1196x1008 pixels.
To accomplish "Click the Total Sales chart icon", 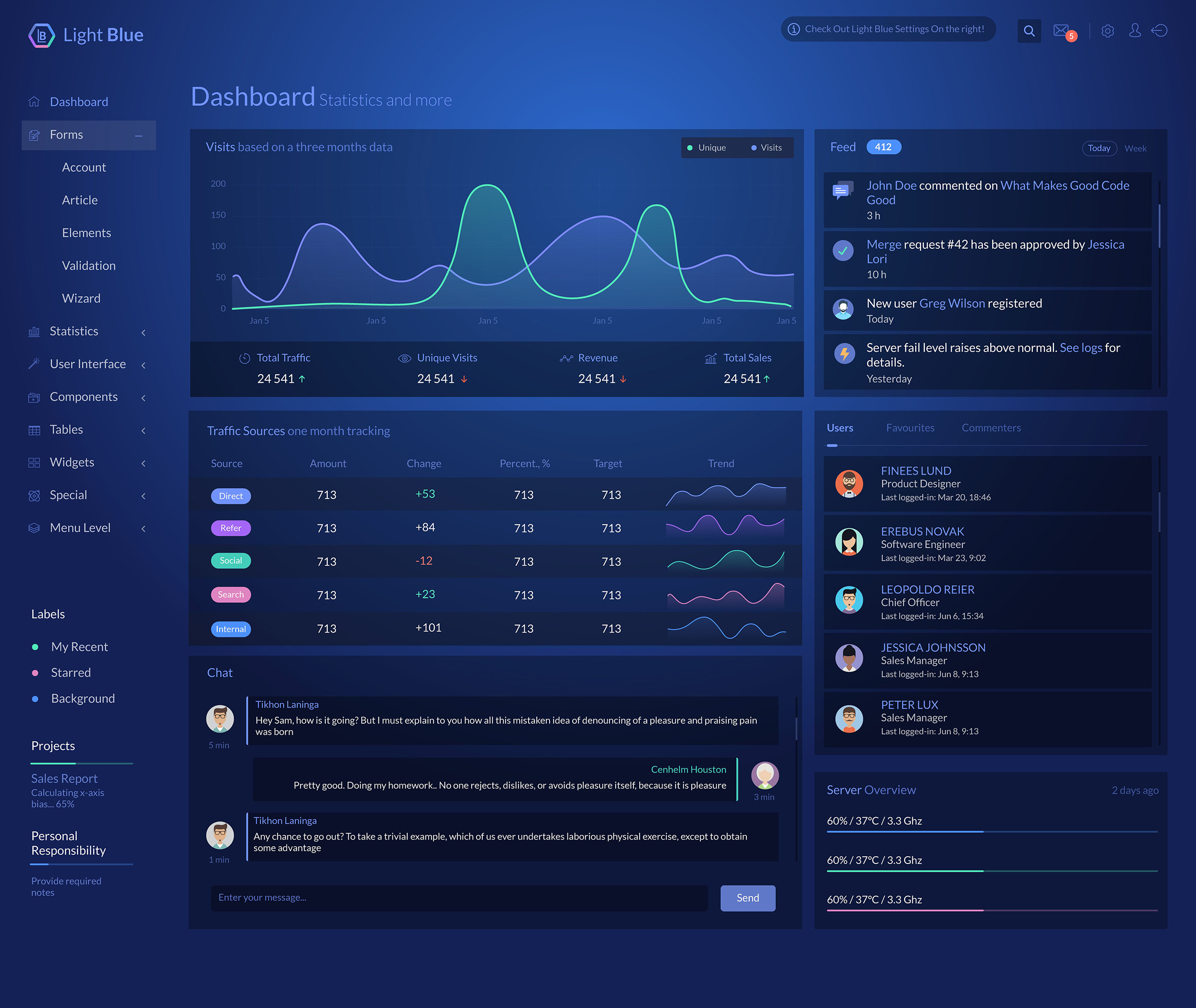I will pyautogui.click(x=711, y=358).
